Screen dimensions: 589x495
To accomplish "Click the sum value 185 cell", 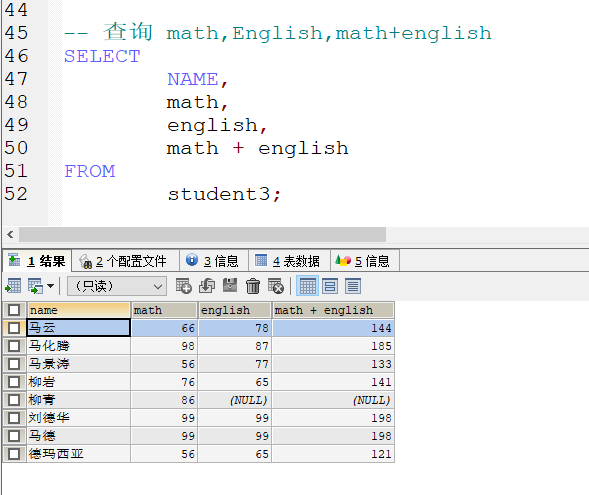I will point(333,346).
